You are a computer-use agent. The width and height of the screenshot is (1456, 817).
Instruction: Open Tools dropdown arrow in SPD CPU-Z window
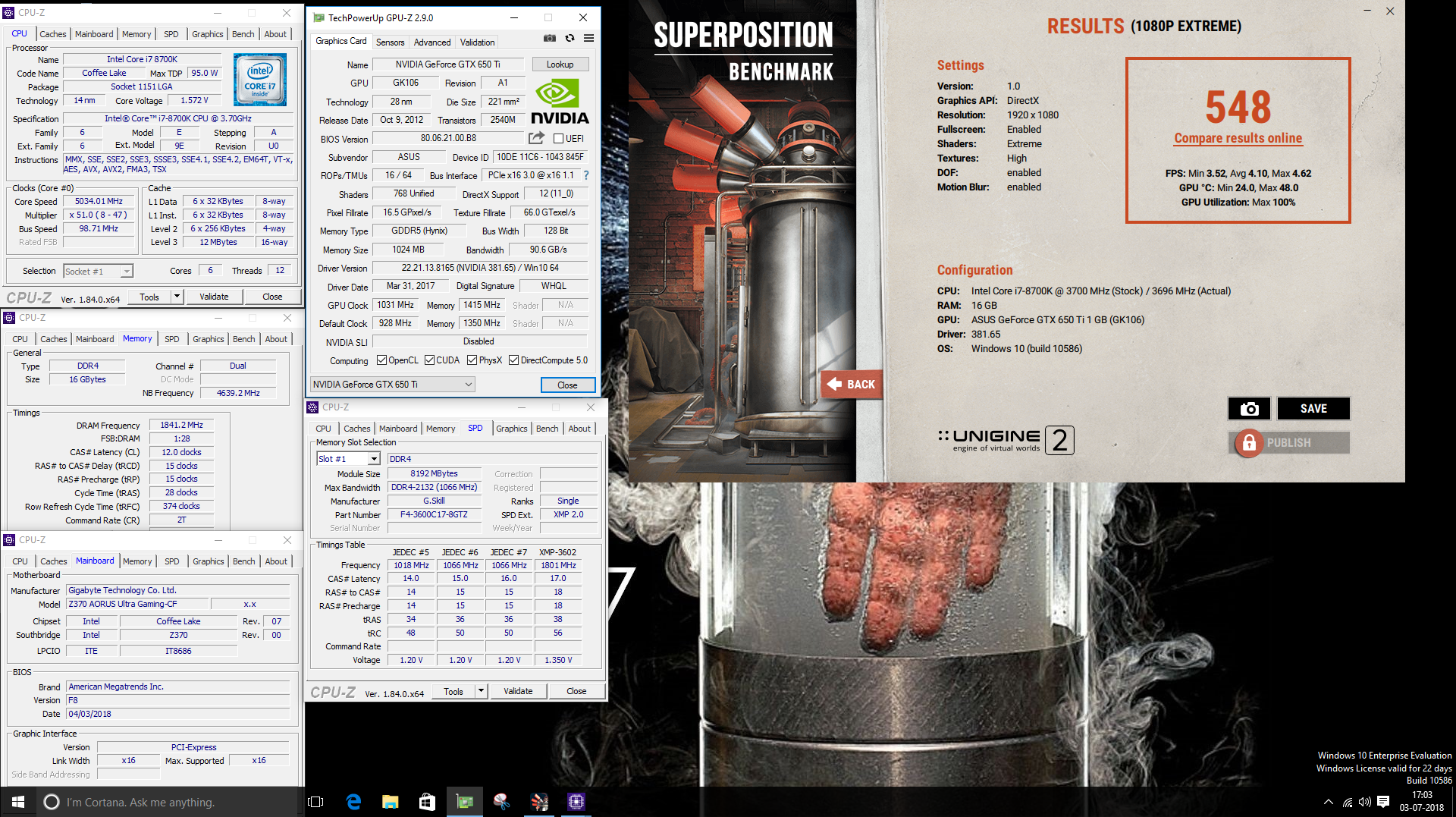[481, 691]
